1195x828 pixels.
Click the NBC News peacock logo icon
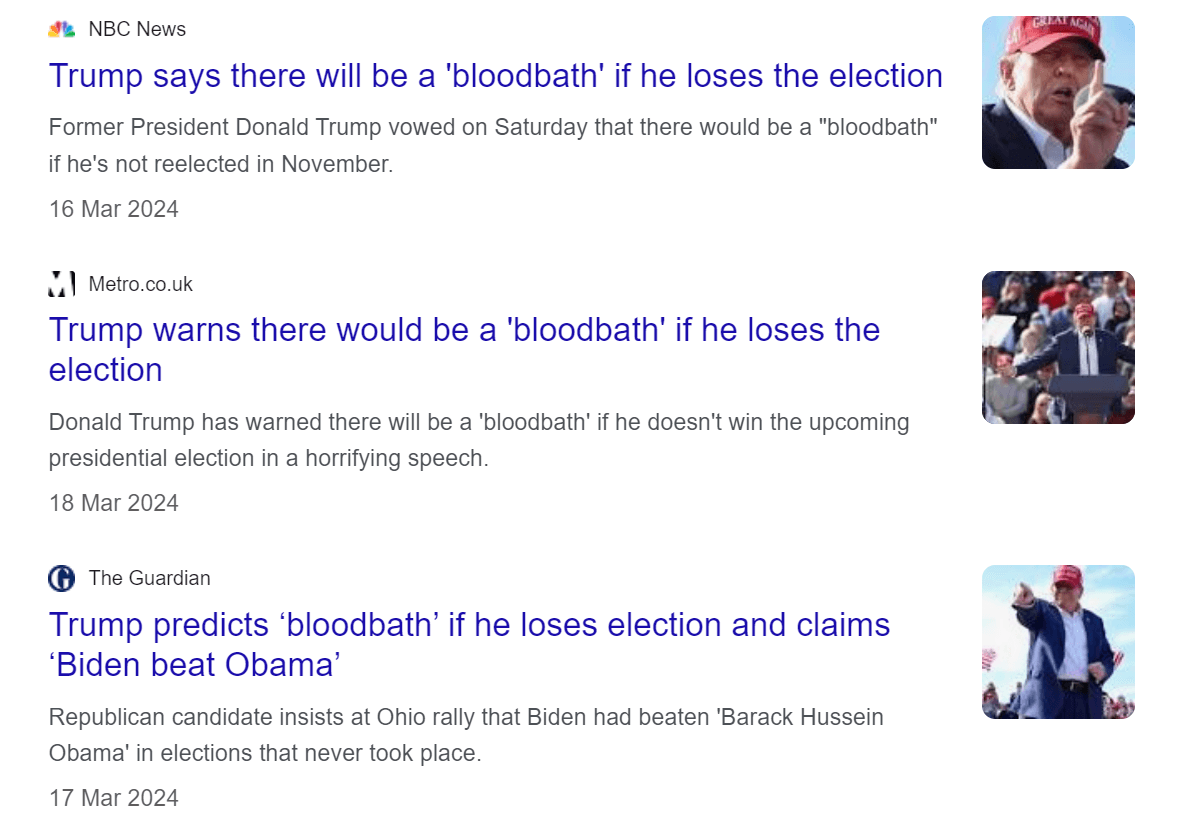coord(62,29)
